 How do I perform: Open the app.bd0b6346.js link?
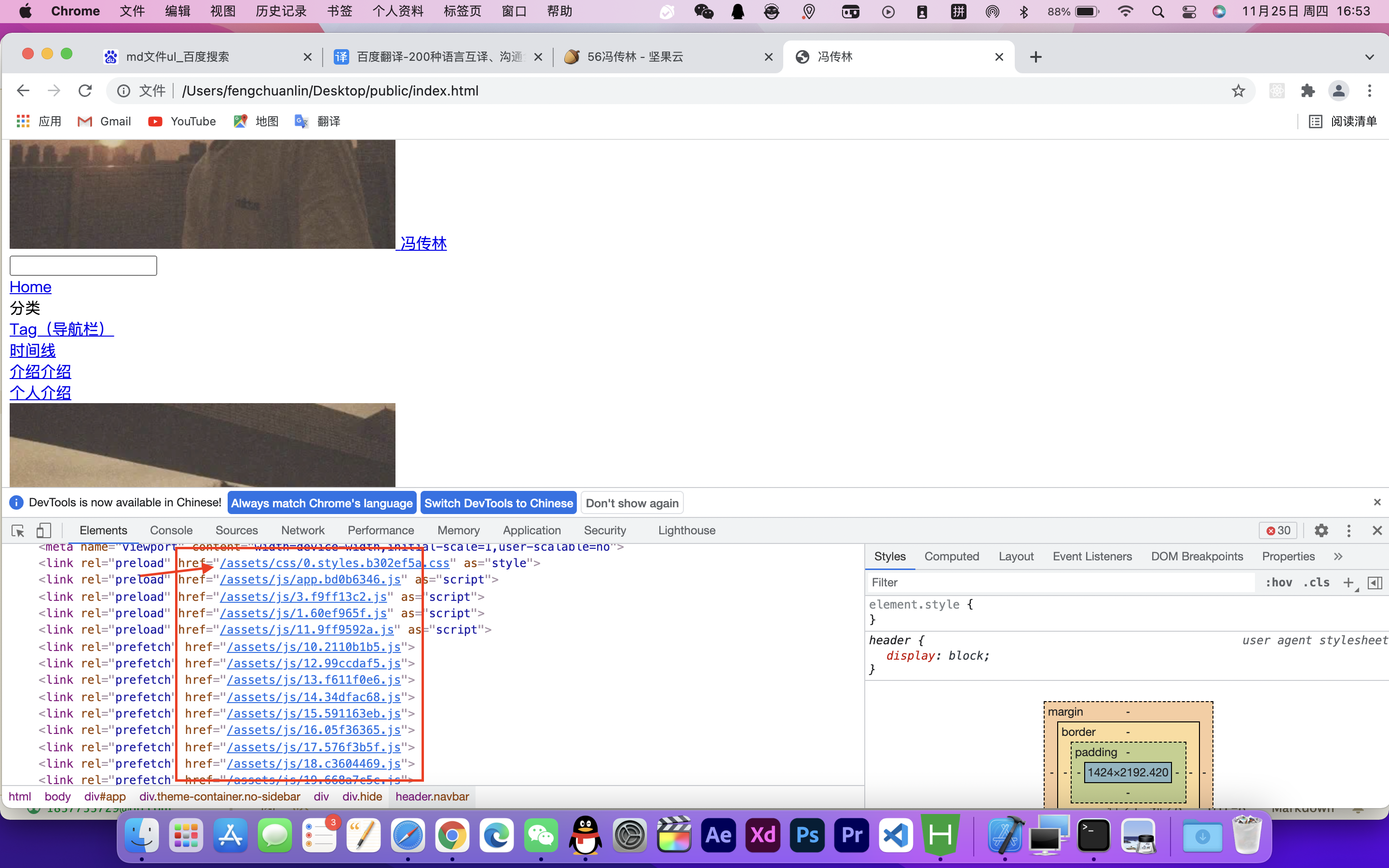point(310,580)
